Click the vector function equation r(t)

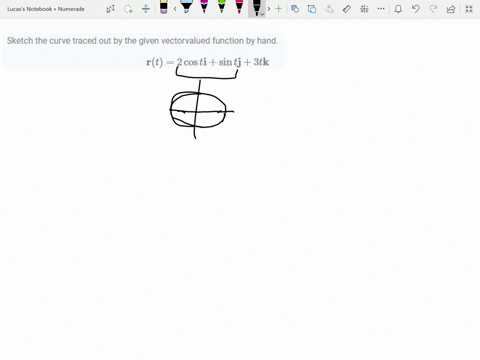click(x=207, y=62)
